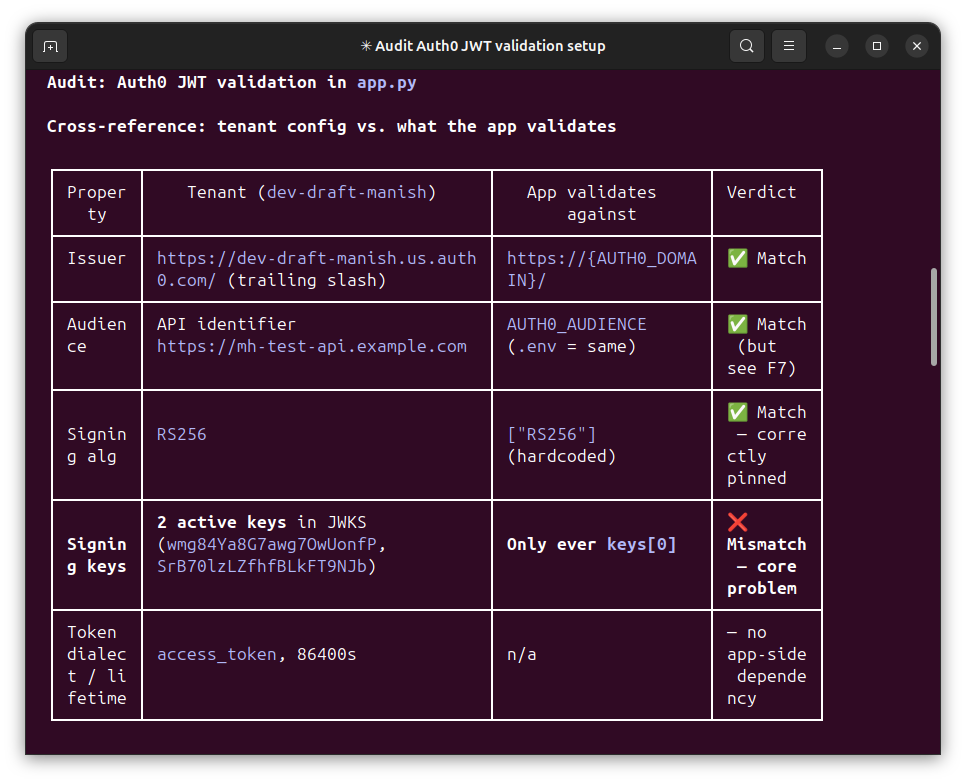Click the 'Token dialect / lifetime' row label
Screen dimensions: 966x783
pyautogui.click(x=97, y=665)
